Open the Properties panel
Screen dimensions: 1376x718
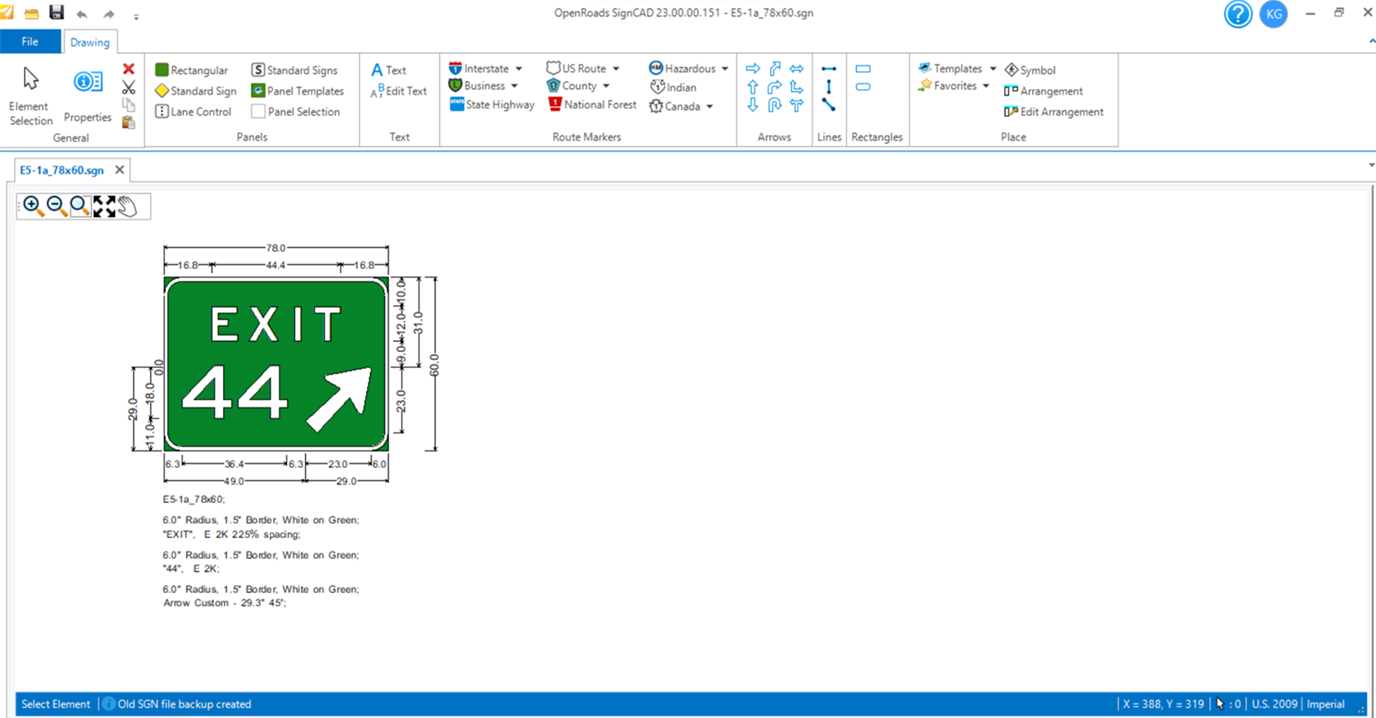[x=87, y=96]
